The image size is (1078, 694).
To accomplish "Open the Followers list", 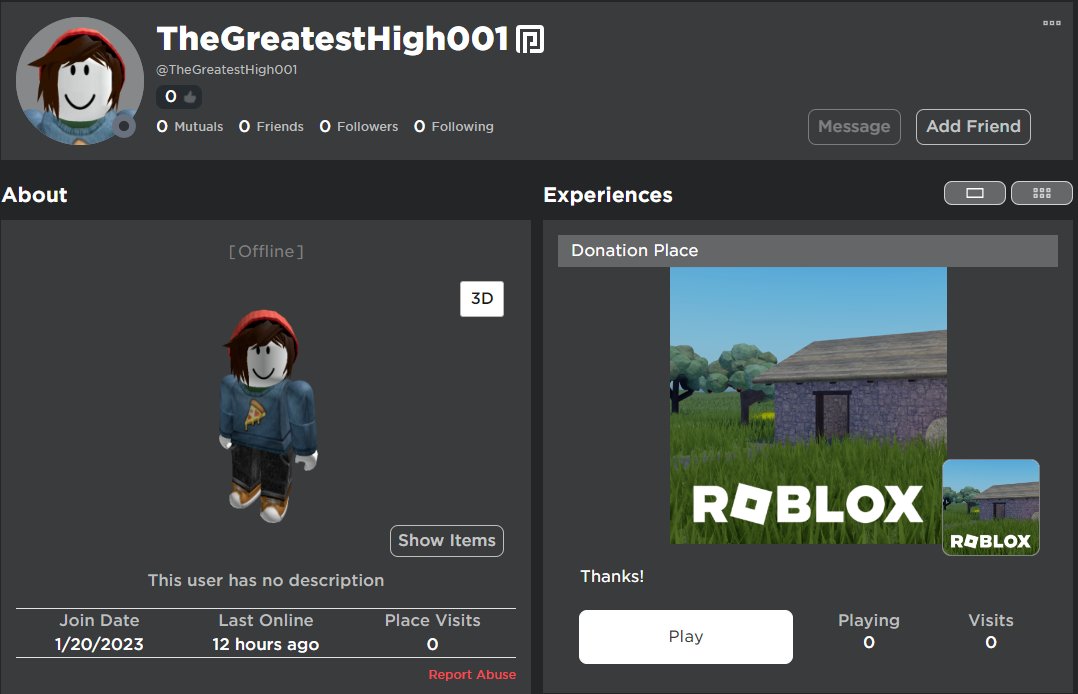I will [358, 127].
